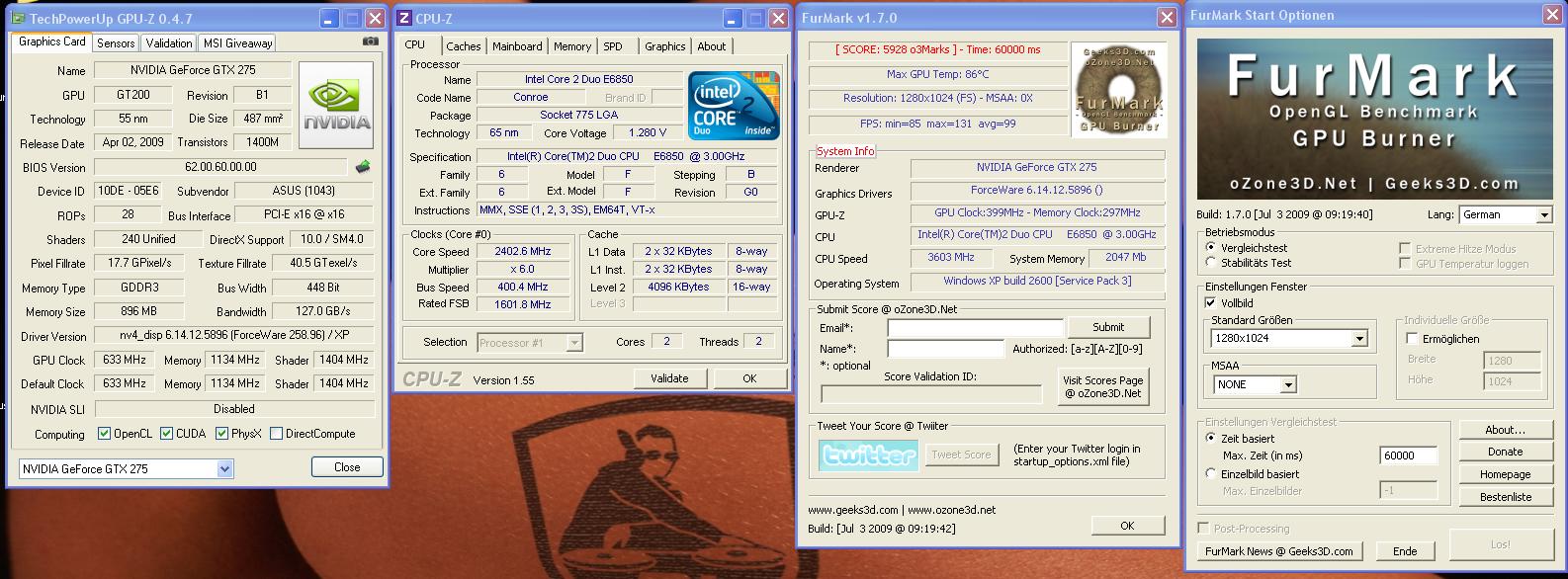Open the MSI Giveaway tab
This screenshot has height=579, width=1568.
click(x=237, y=43)
